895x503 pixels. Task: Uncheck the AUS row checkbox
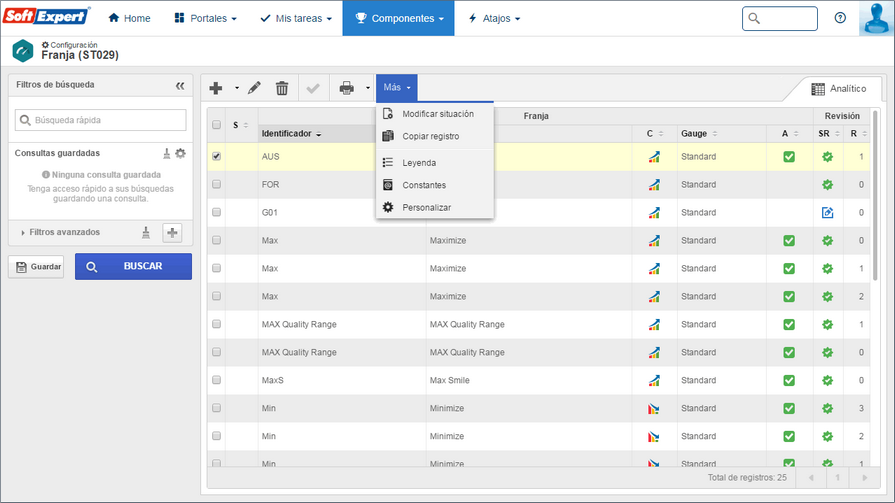point(216,156)
